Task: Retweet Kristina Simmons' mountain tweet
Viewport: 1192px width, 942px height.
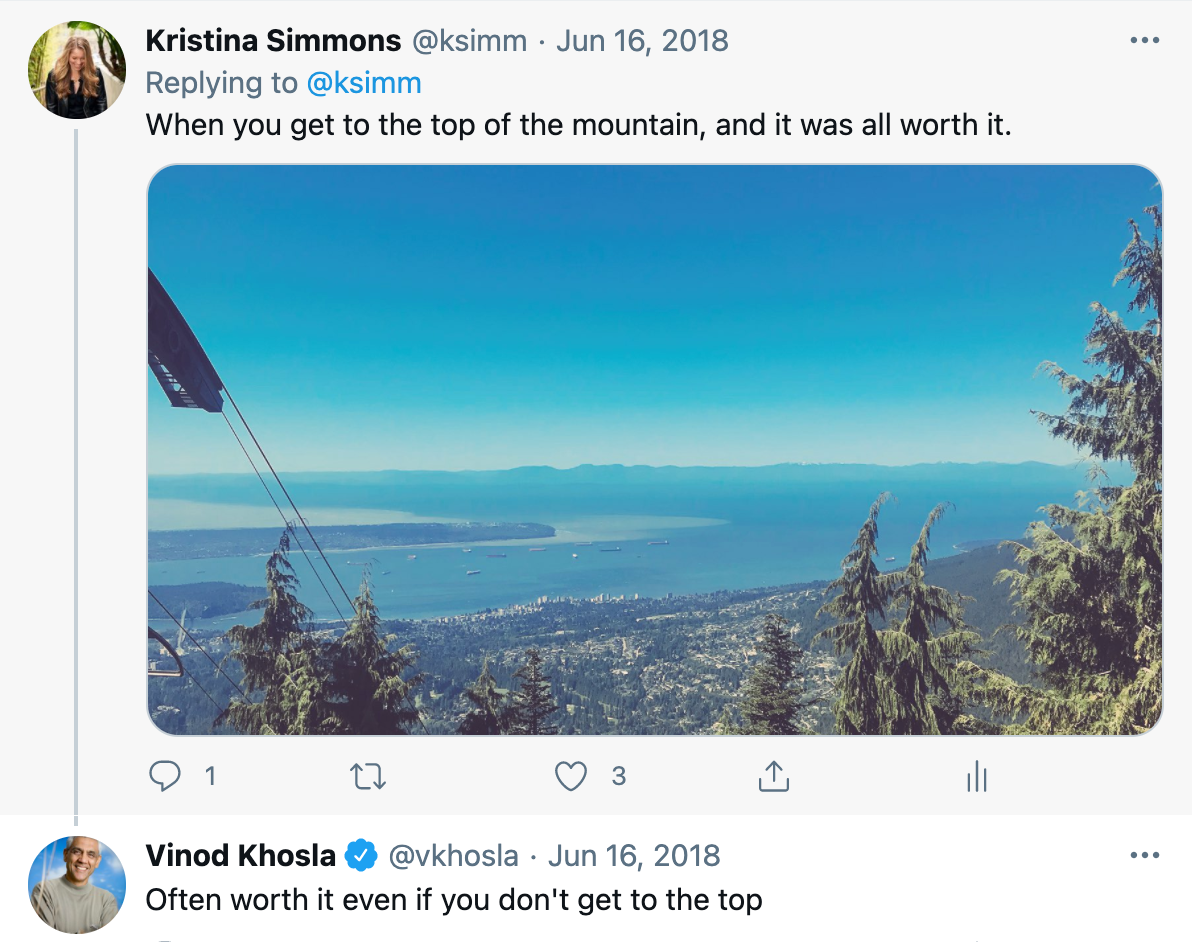Action: tap(368, 776)
